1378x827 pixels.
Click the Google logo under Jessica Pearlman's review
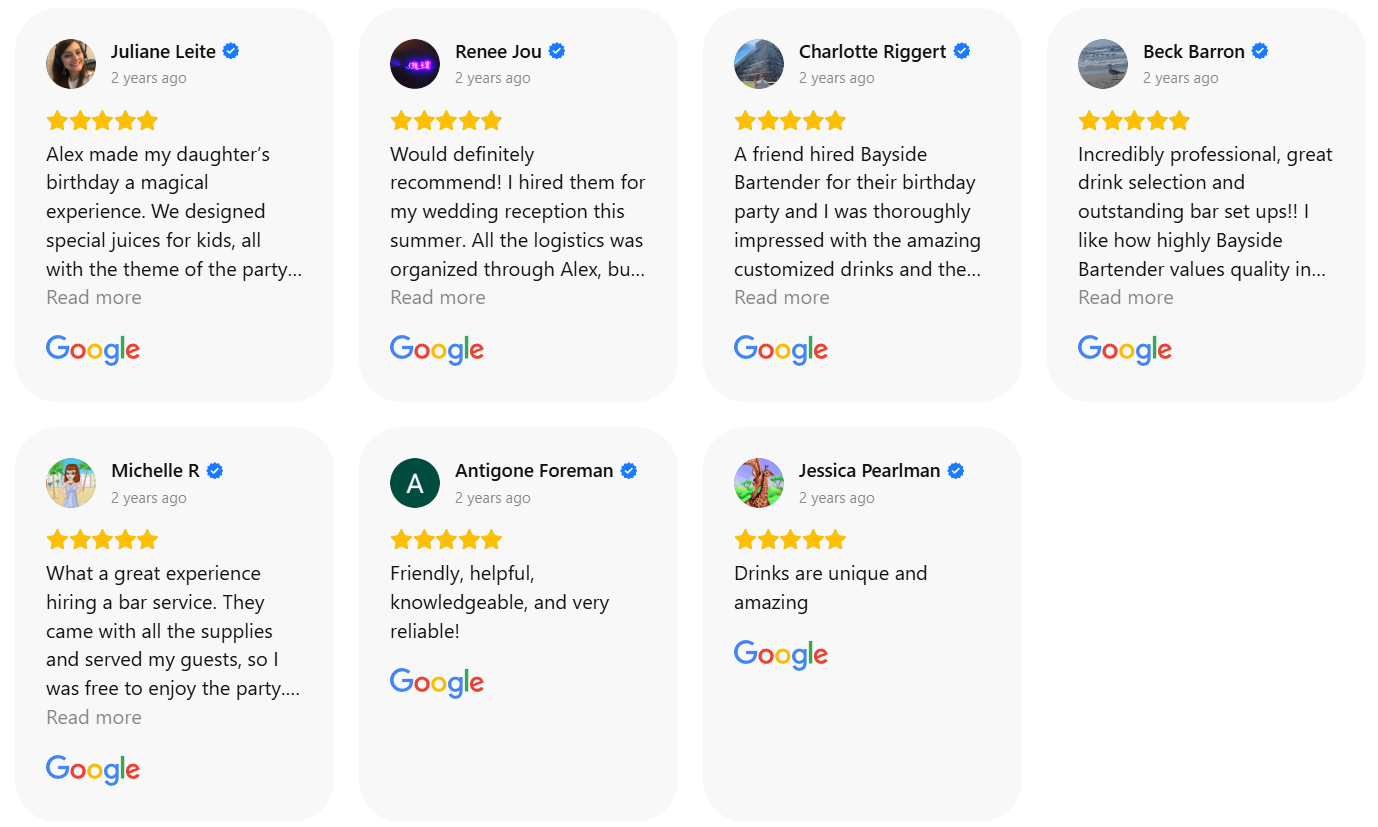[x=781, y=654]
